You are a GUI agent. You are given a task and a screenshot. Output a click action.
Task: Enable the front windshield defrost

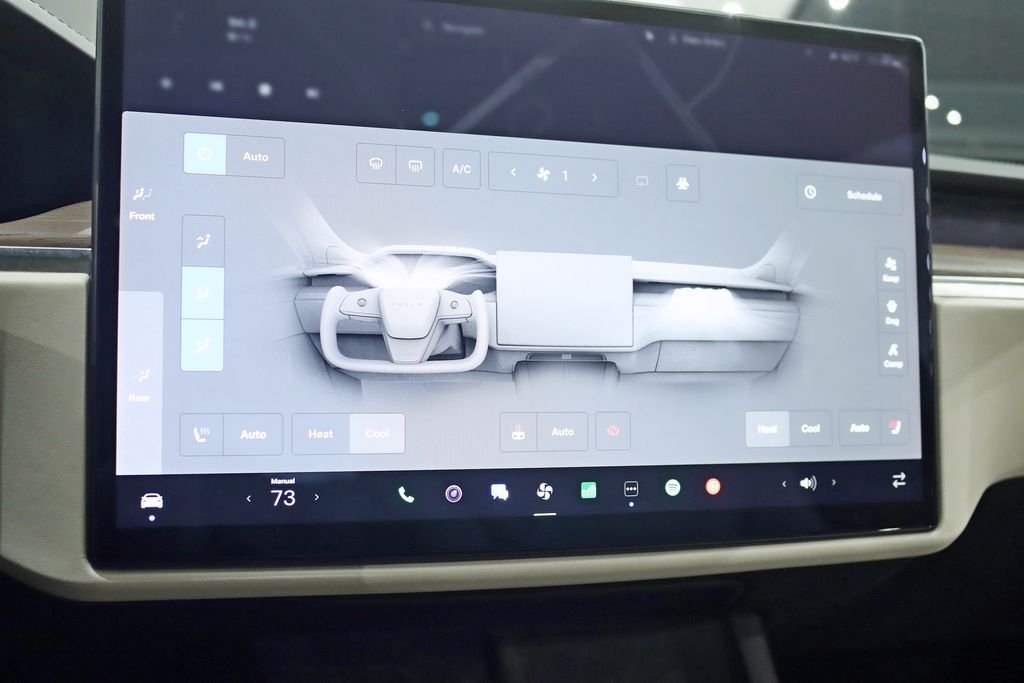376,165
